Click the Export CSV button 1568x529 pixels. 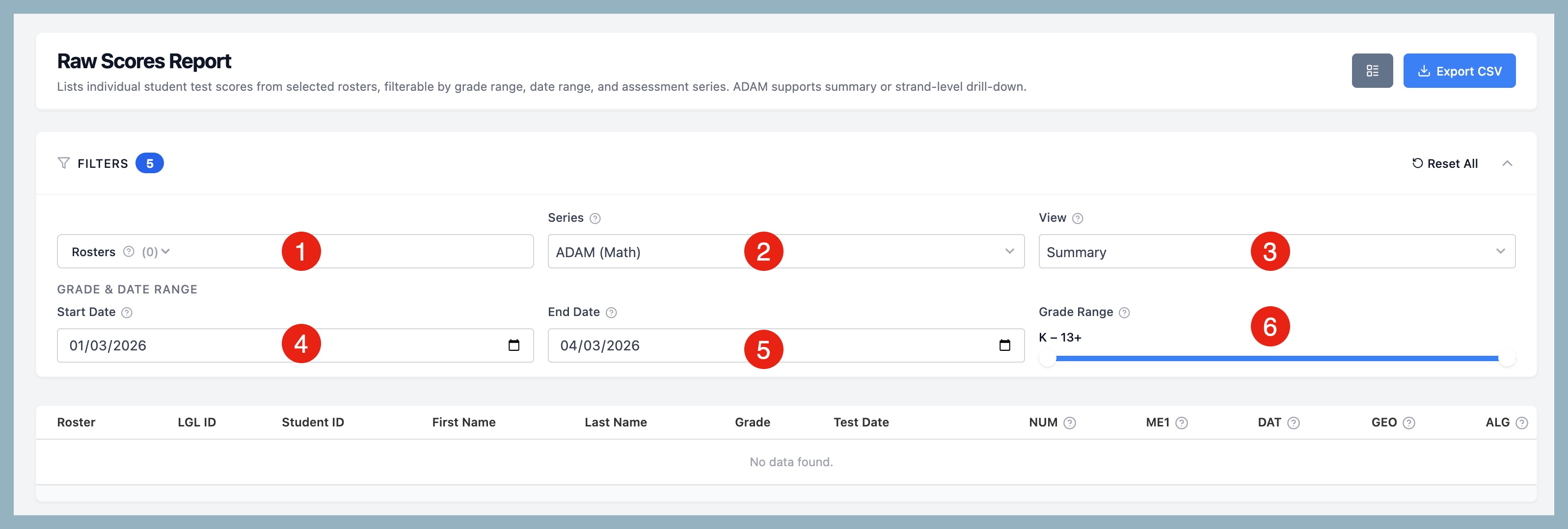(1459, 71)
